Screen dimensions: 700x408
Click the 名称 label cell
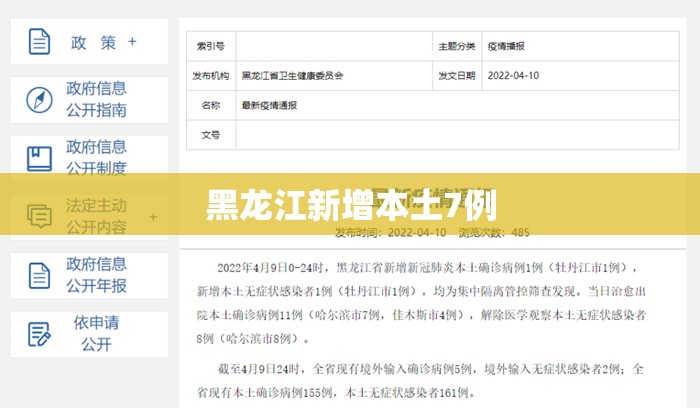(x=211, y=105)
